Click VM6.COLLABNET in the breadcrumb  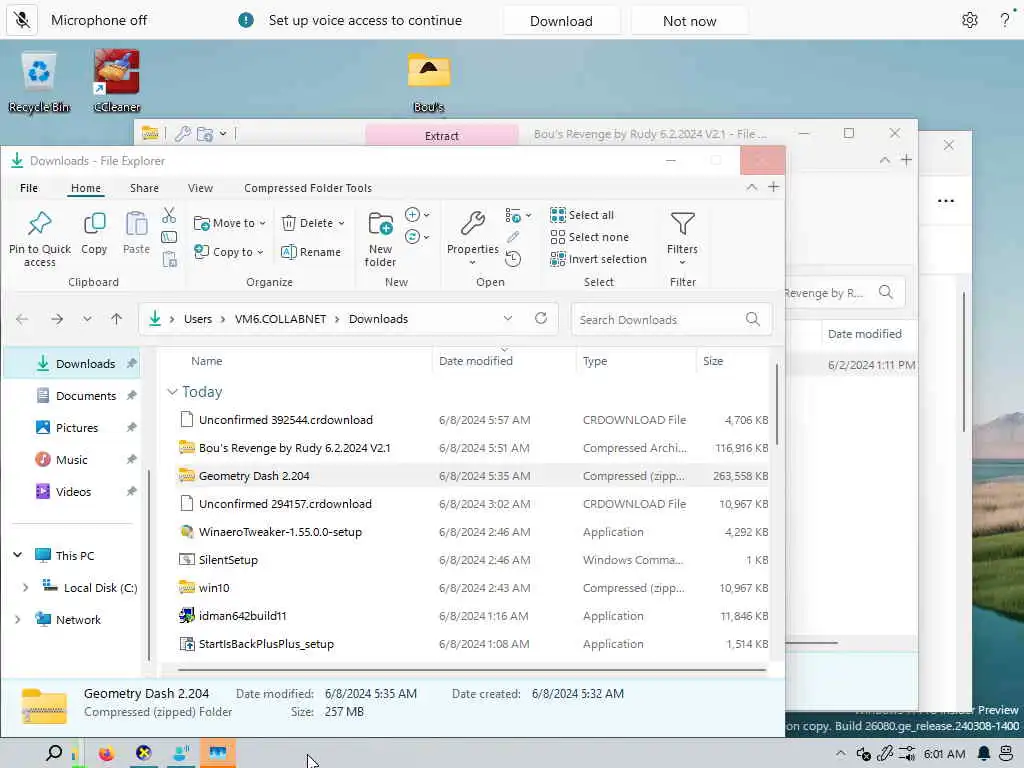click(x=280, y=319)
